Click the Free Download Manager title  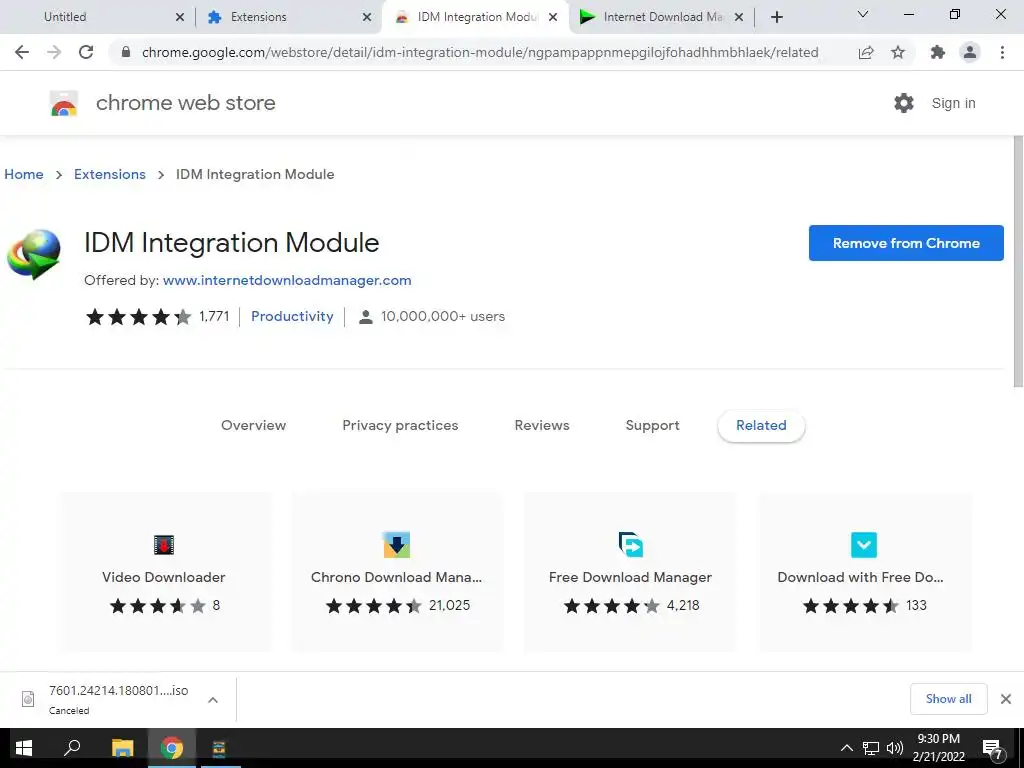[x=630, y=577]
